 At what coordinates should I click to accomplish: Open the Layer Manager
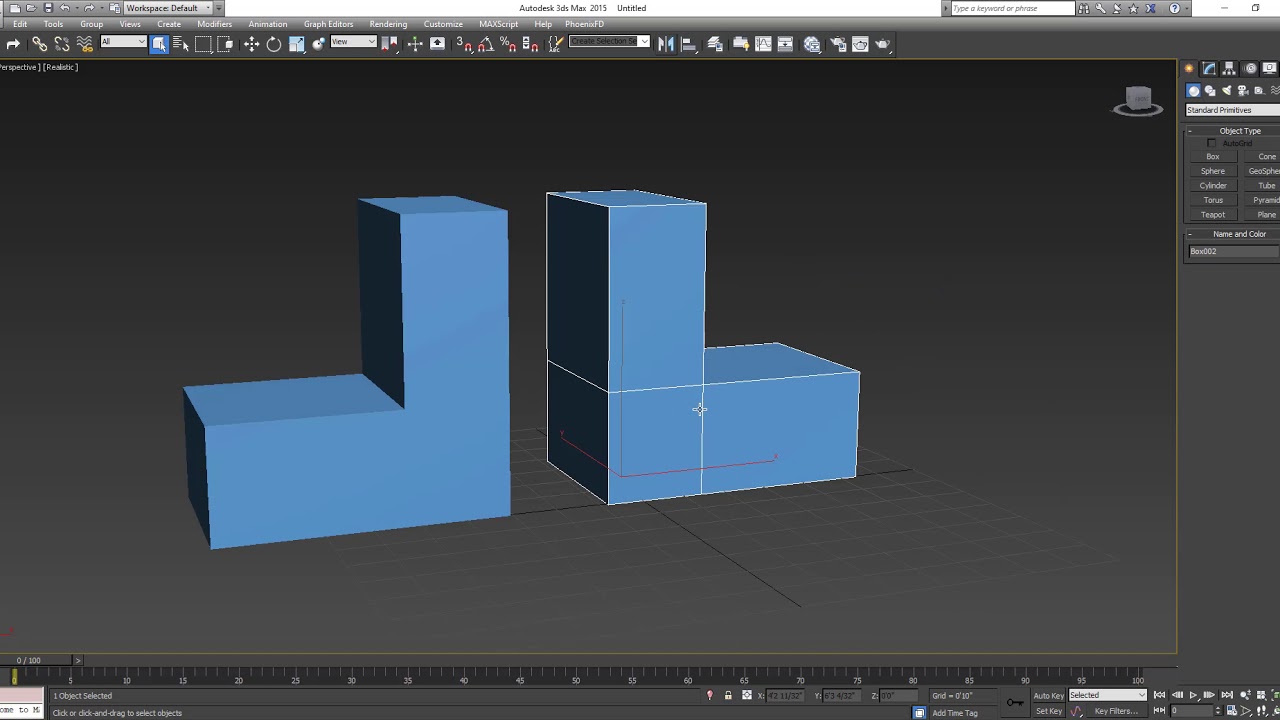coord(715,44)
